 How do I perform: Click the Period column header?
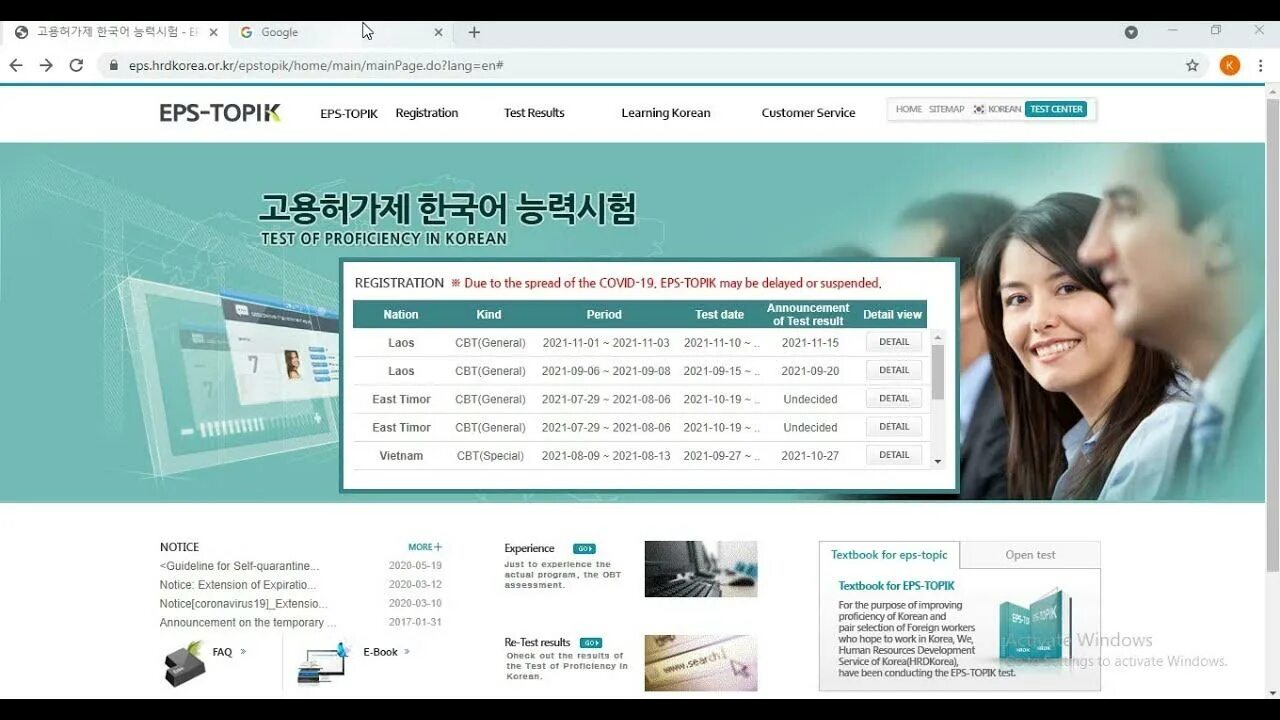point(604,314)
